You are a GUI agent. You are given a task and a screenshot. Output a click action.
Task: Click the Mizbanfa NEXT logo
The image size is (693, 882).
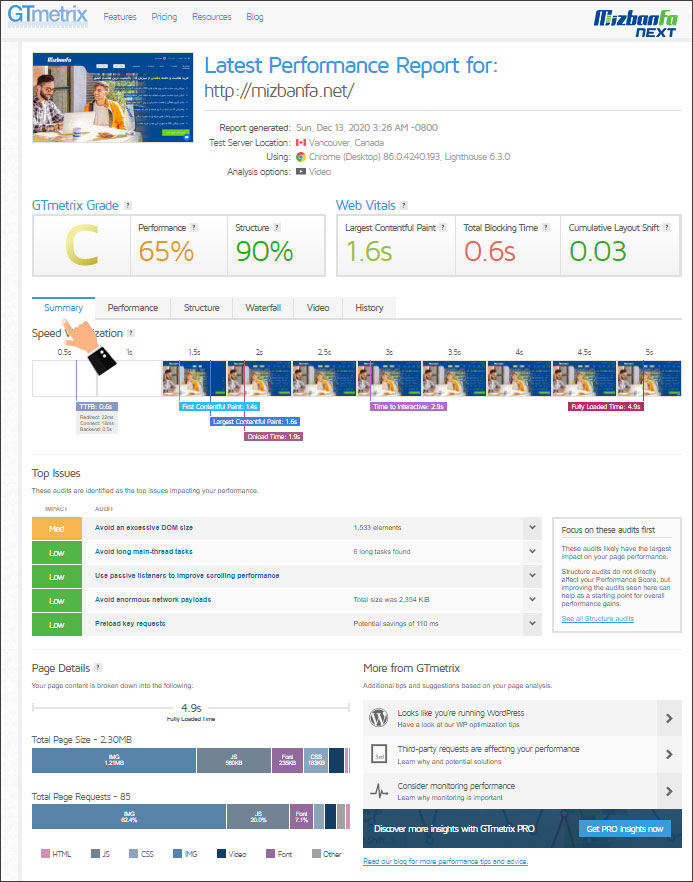click(635, 22)
